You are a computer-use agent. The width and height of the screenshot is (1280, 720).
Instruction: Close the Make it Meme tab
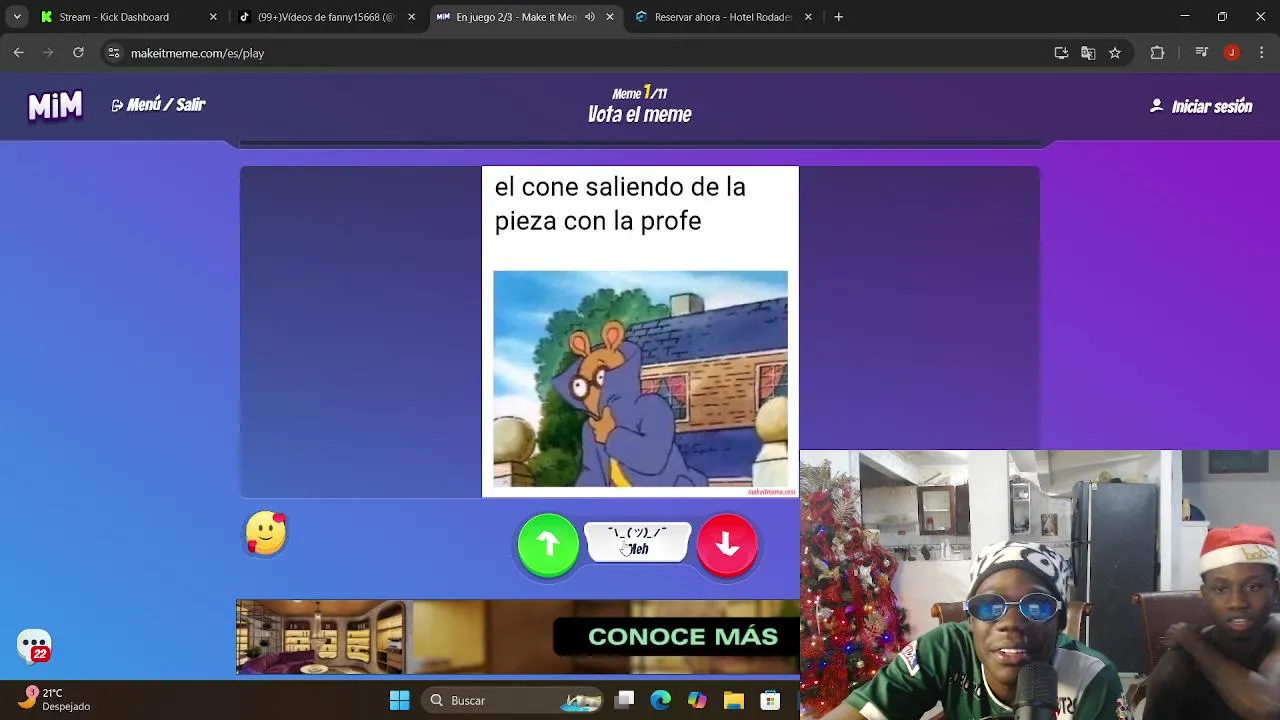pyautogui.click(x=609, y=17)
